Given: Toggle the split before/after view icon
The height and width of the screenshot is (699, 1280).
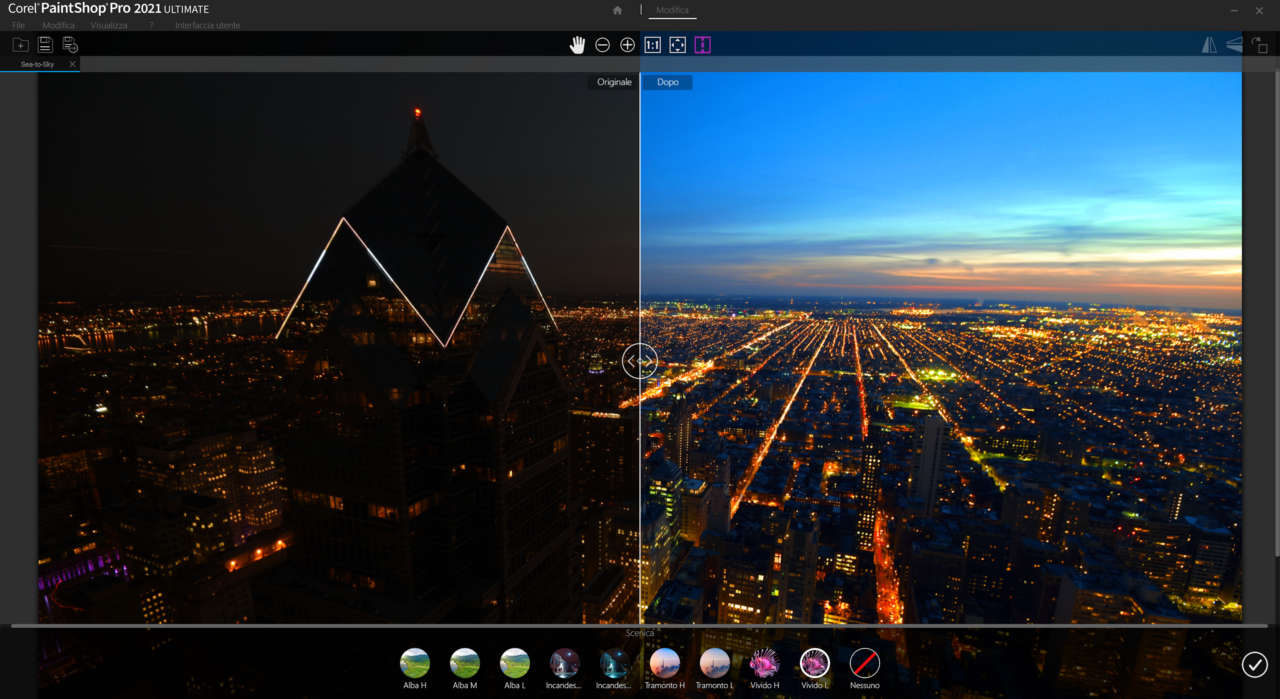Looking at the screenshot, I should (x=702, y=45).
